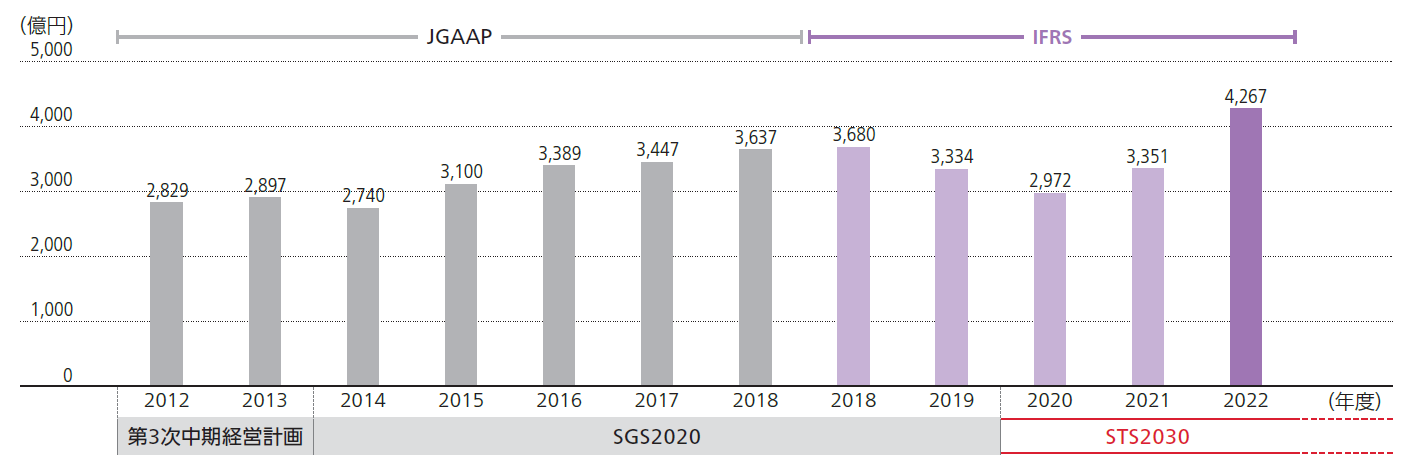Select the 2020 year label
The height and width of the screenshot is (466, 1410).
(1049, 401)
